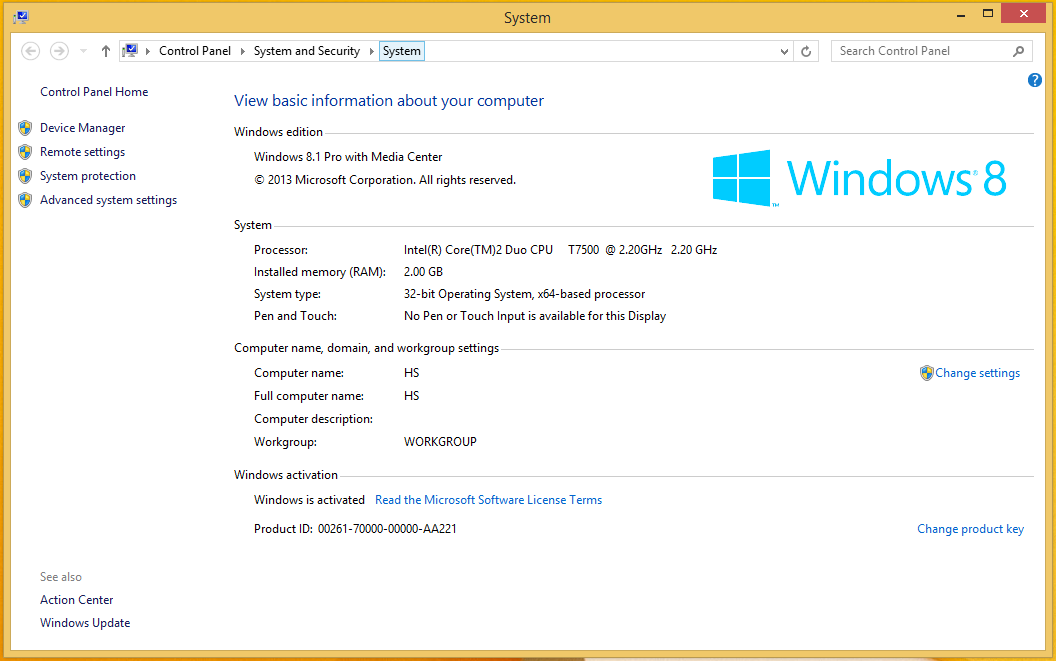Image resolution: width=1056 pixels, height=661 pixels.
Task: Maximize the System window
Action: pos(987,14)
